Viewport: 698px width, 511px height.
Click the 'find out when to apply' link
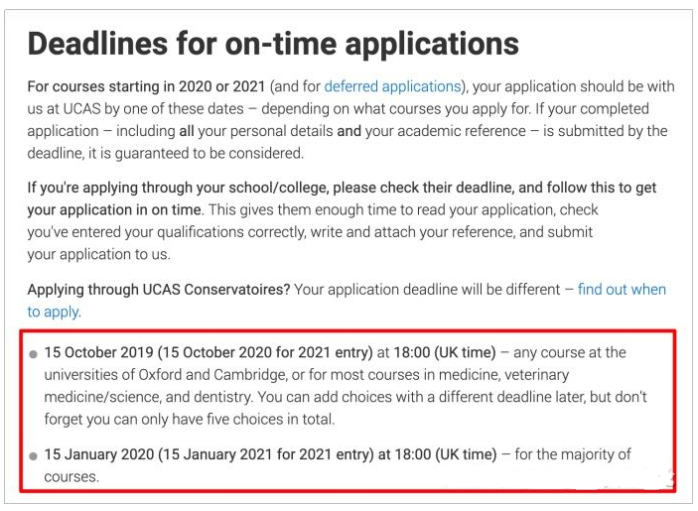(621, 289)
